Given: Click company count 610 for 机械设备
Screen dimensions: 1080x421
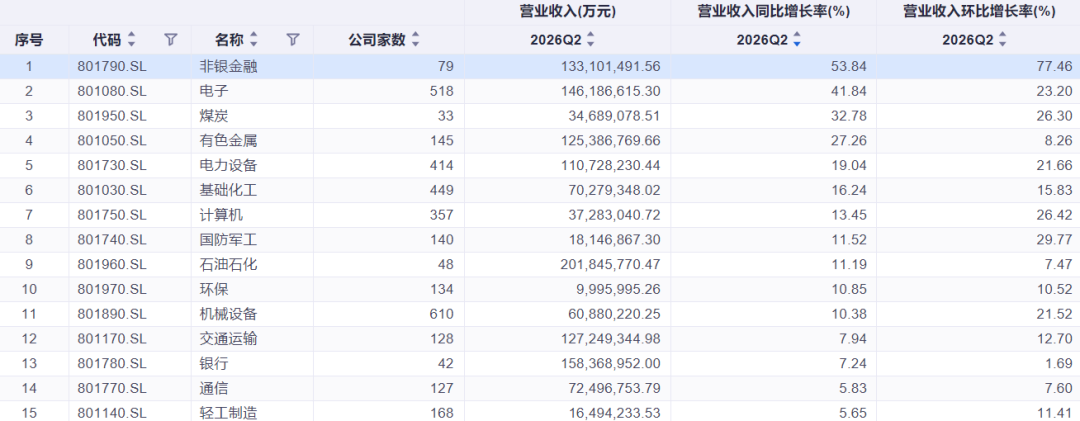Looking at the screenshot, I should [x=441, y=314].
